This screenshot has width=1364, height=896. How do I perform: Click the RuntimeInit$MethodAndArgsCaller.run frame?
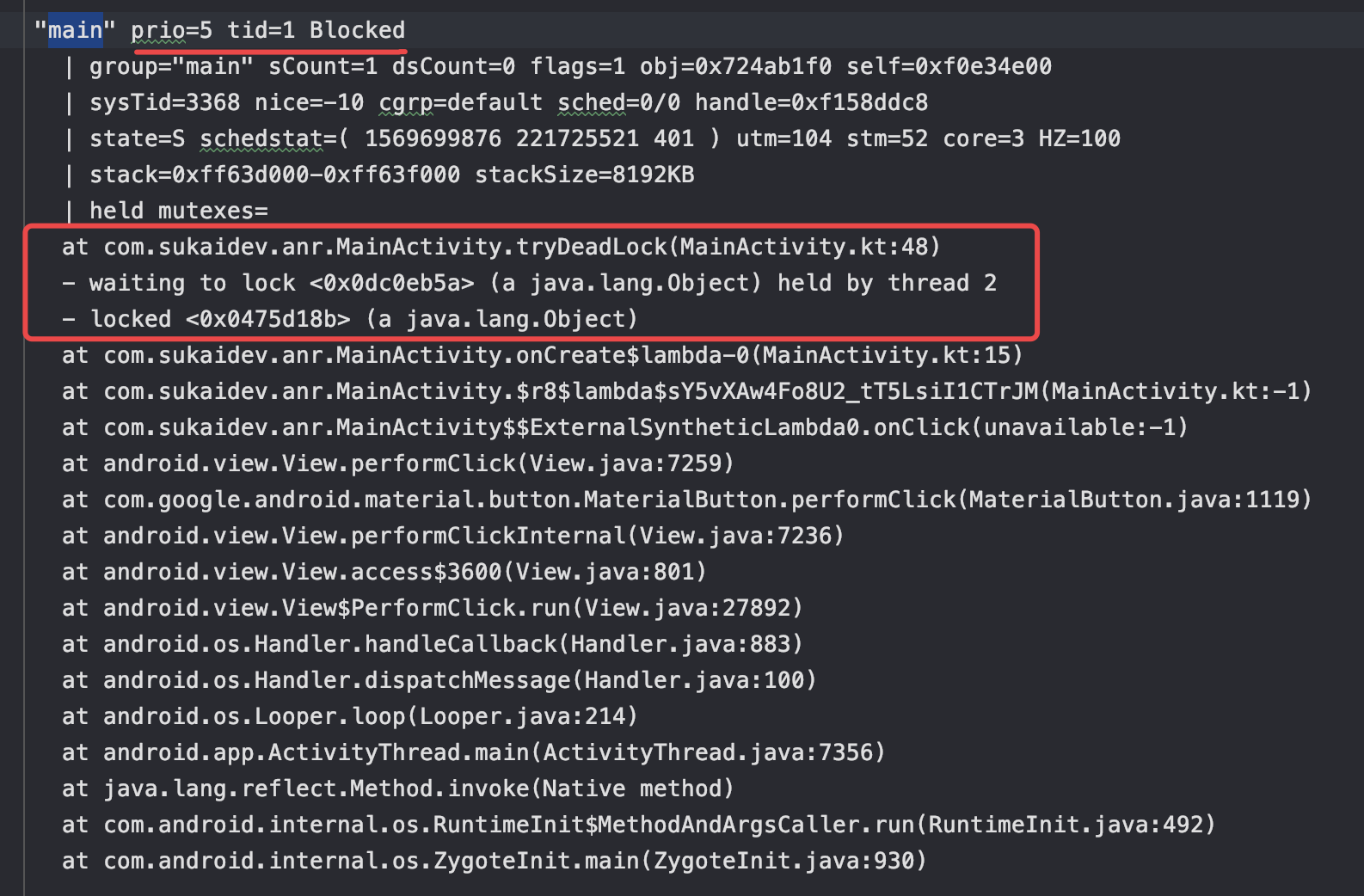(639, 825)
